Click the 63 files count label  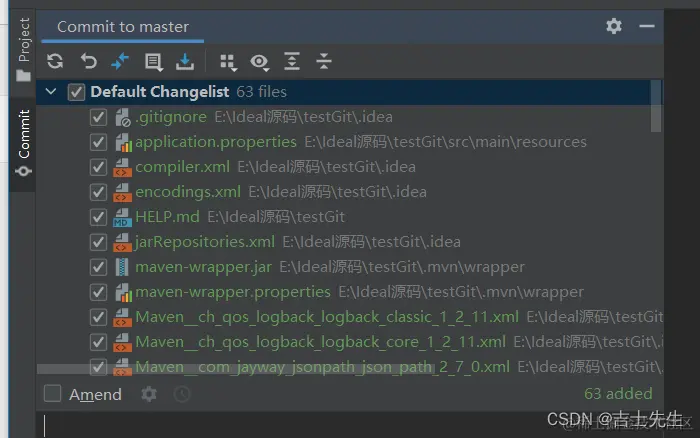coord(262,92)
